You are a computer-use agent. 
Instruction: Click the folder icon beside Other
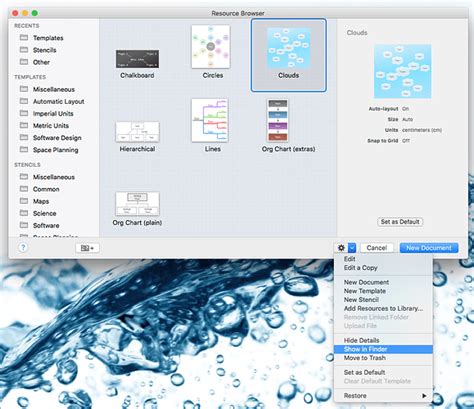(24, 62)
